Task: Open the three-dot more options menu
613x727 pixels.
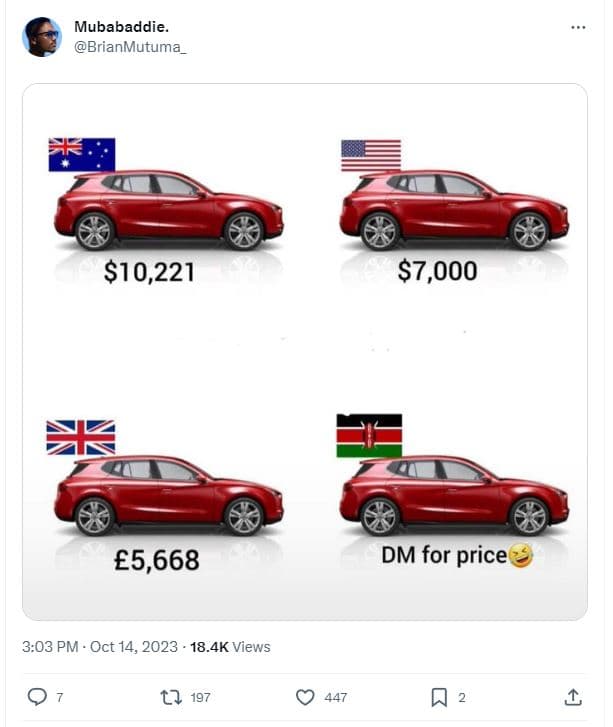Action: pos(578,27)
